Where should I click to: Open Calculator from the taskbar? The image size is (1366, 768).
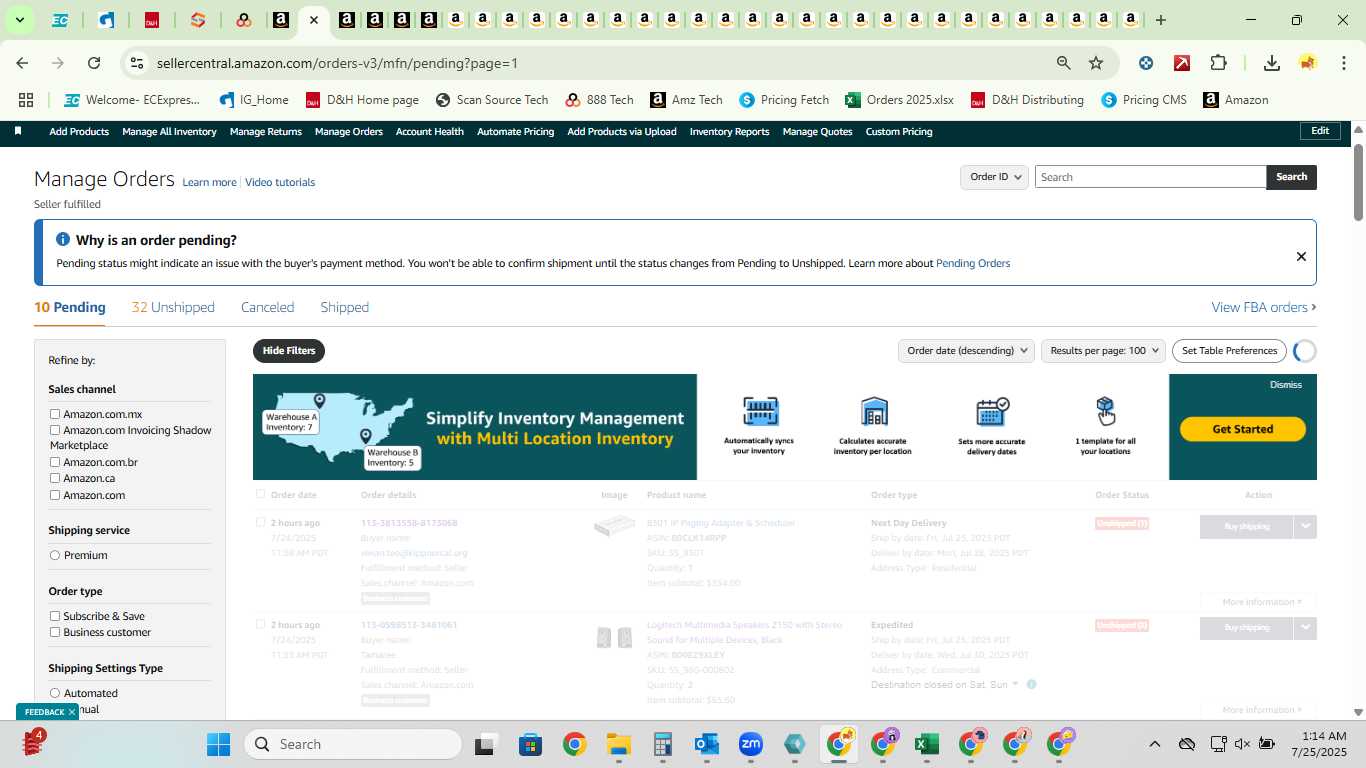662,744
